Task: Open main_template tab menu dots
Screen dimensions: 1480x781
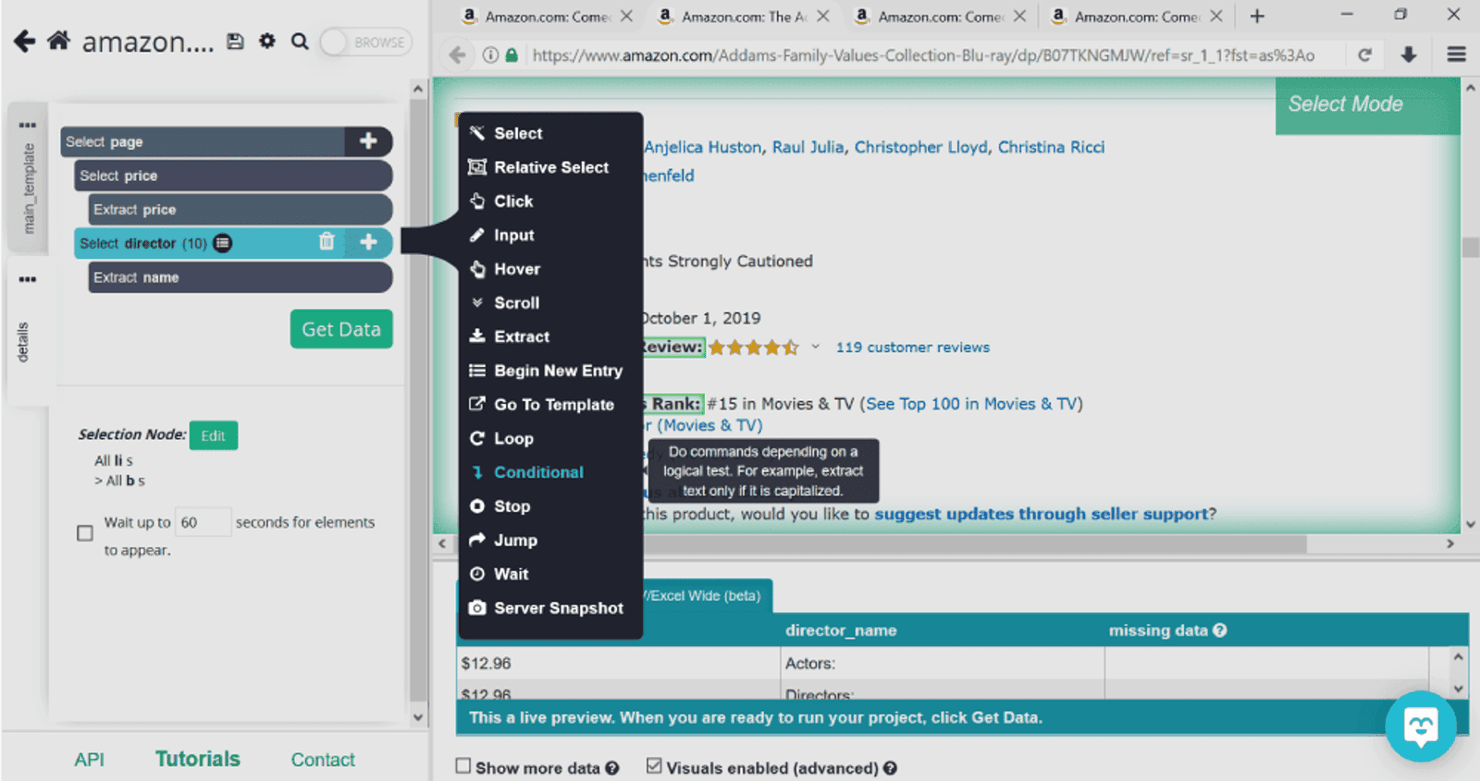Action: (x=27, y=126)
